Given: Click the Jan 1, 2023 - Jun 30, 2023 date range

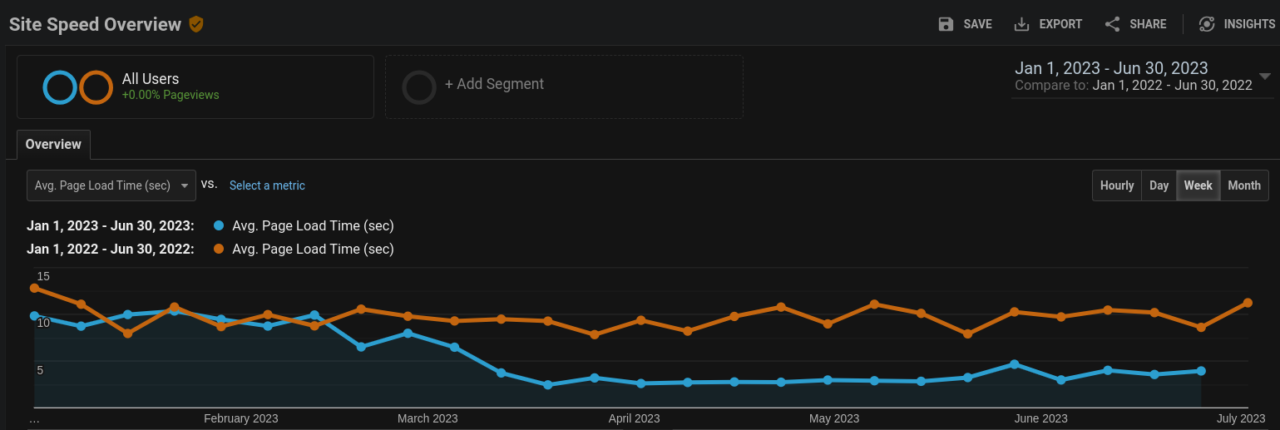Looking at the screenshot, I should 1111,68.
